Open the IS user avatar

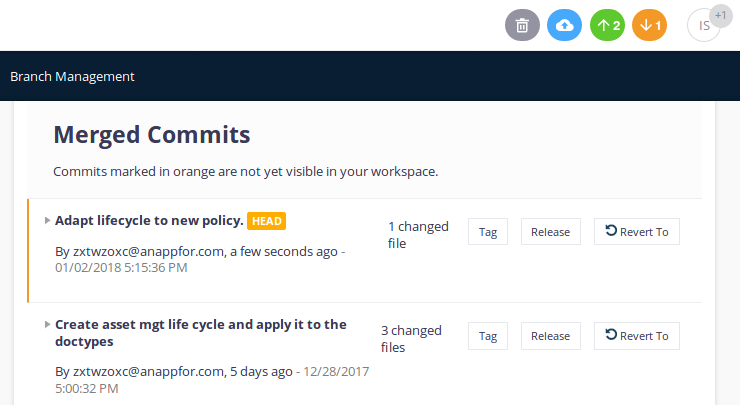(x=703, y=25)
